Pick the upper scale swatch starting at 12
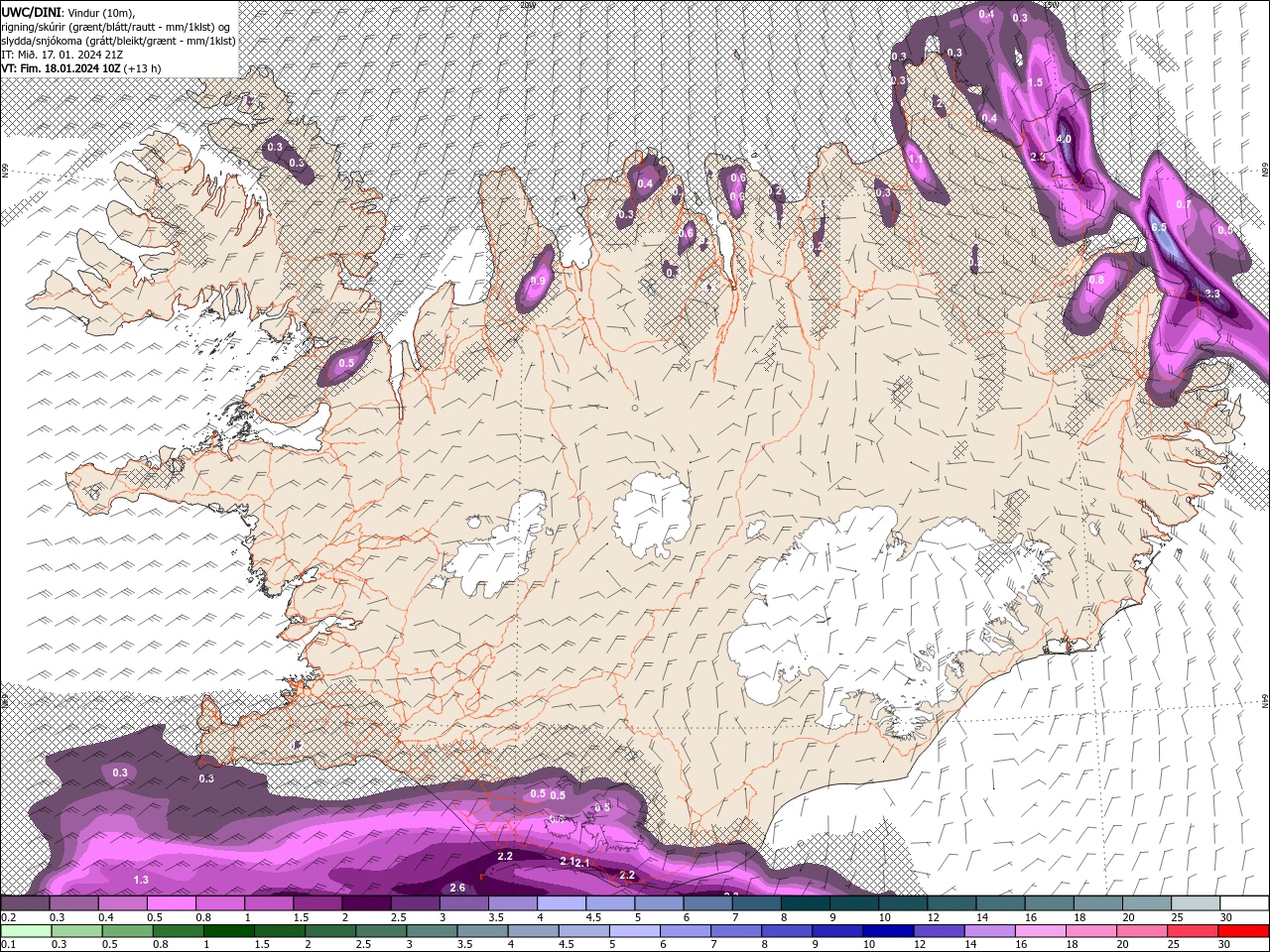This screenshot has width=1270, height=952. pos(951,903)
